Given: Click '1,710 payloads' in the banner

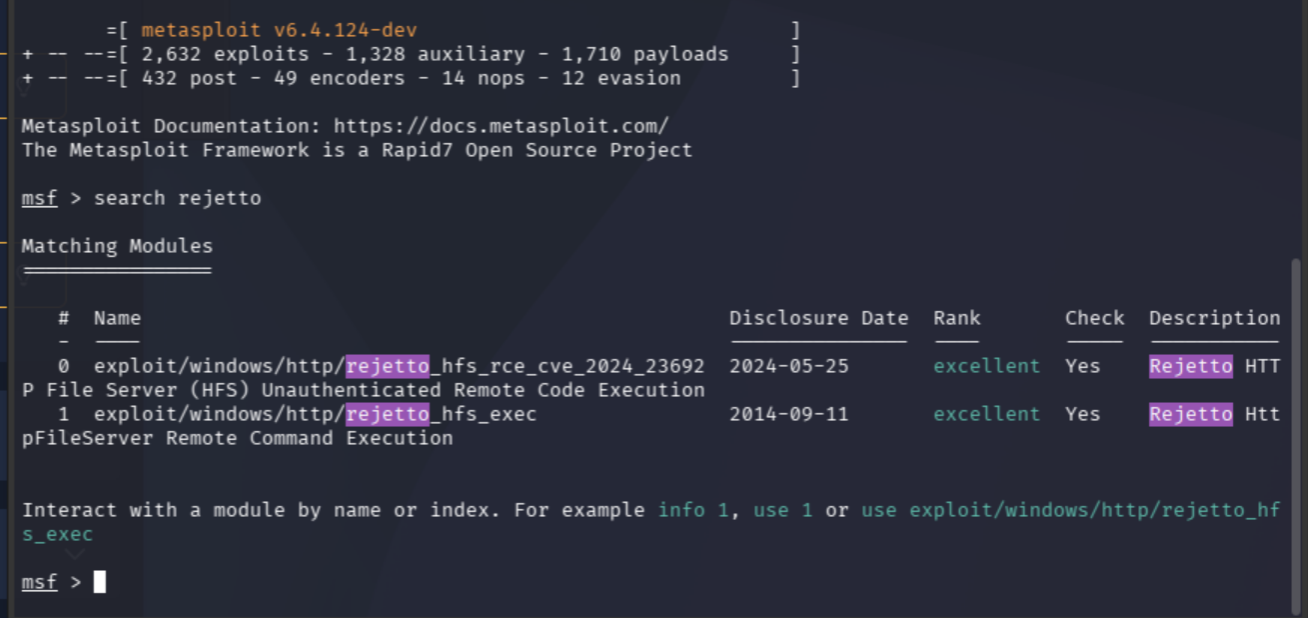Looking at the screenshot, I should (x=645, y=54).
